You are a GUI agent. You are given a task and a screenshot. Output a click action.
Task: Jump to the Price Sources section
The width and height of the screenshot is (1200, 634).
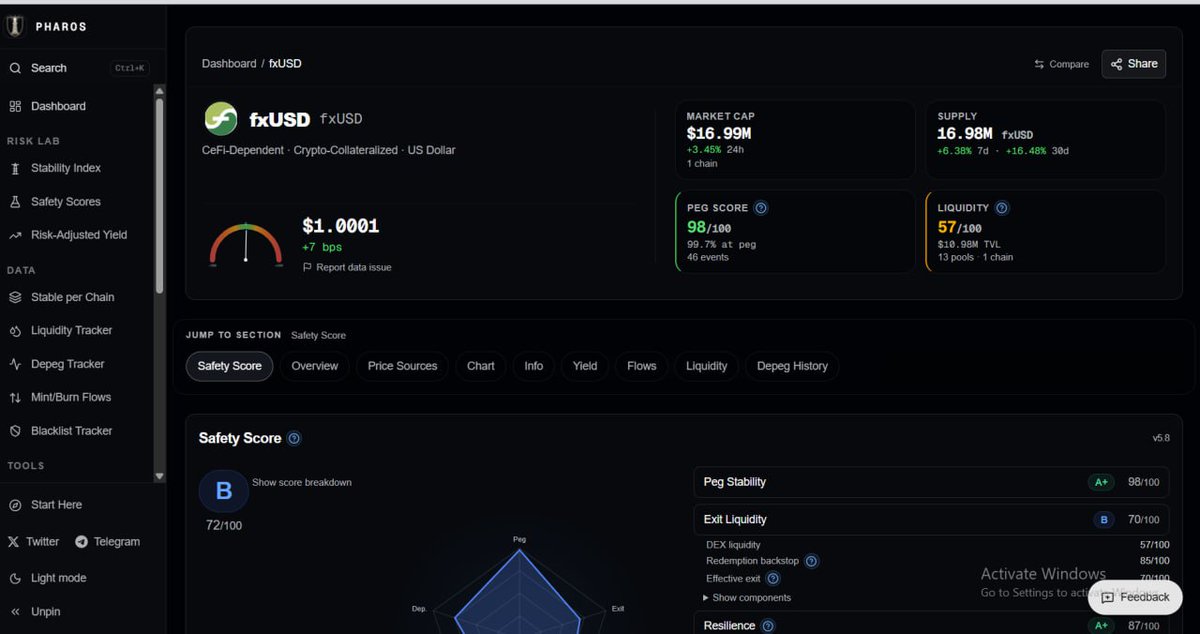coord(402,366)
